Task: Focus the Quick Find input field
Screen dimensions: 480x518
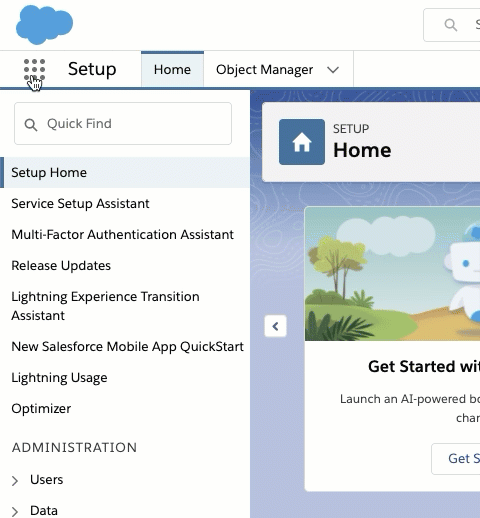Action: (123, 124)
